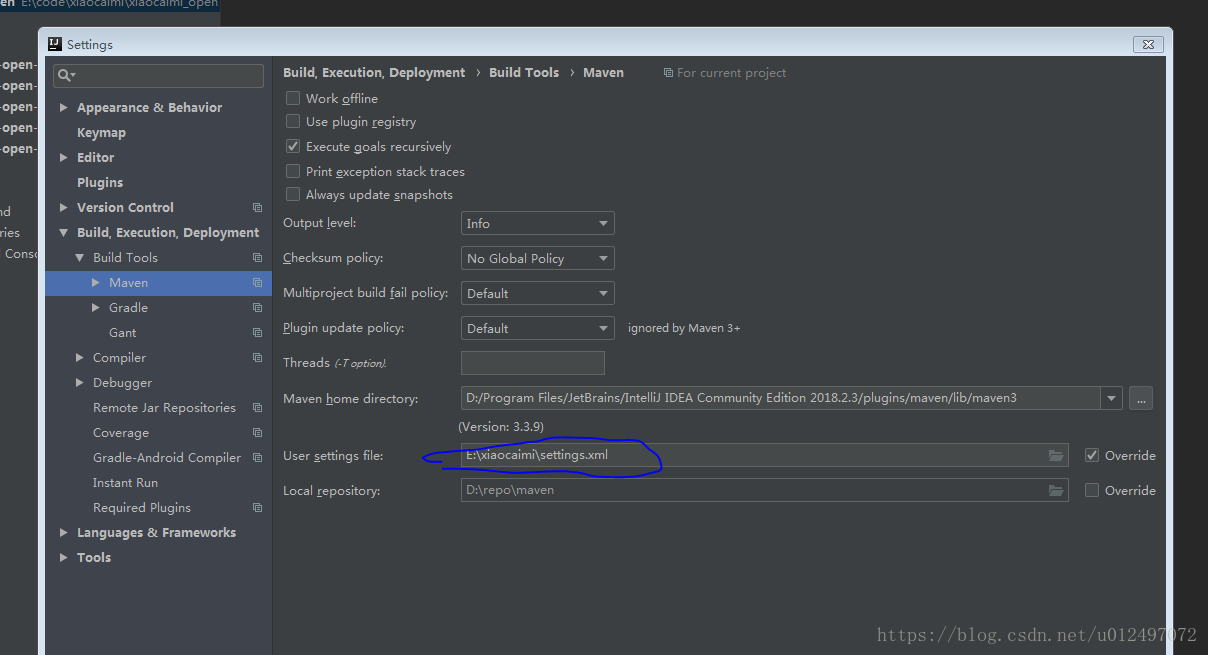Expand the Editor tree node

pos(64,158)
